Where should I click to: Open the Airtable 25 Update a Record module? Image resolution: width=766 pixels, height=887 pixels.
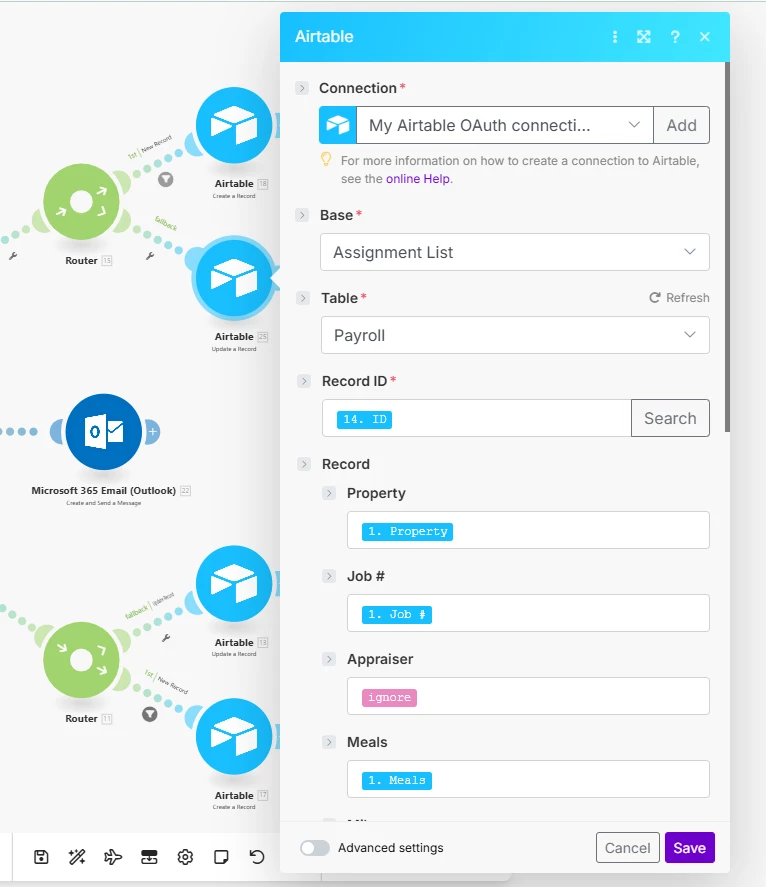click(x=234, y=278)
